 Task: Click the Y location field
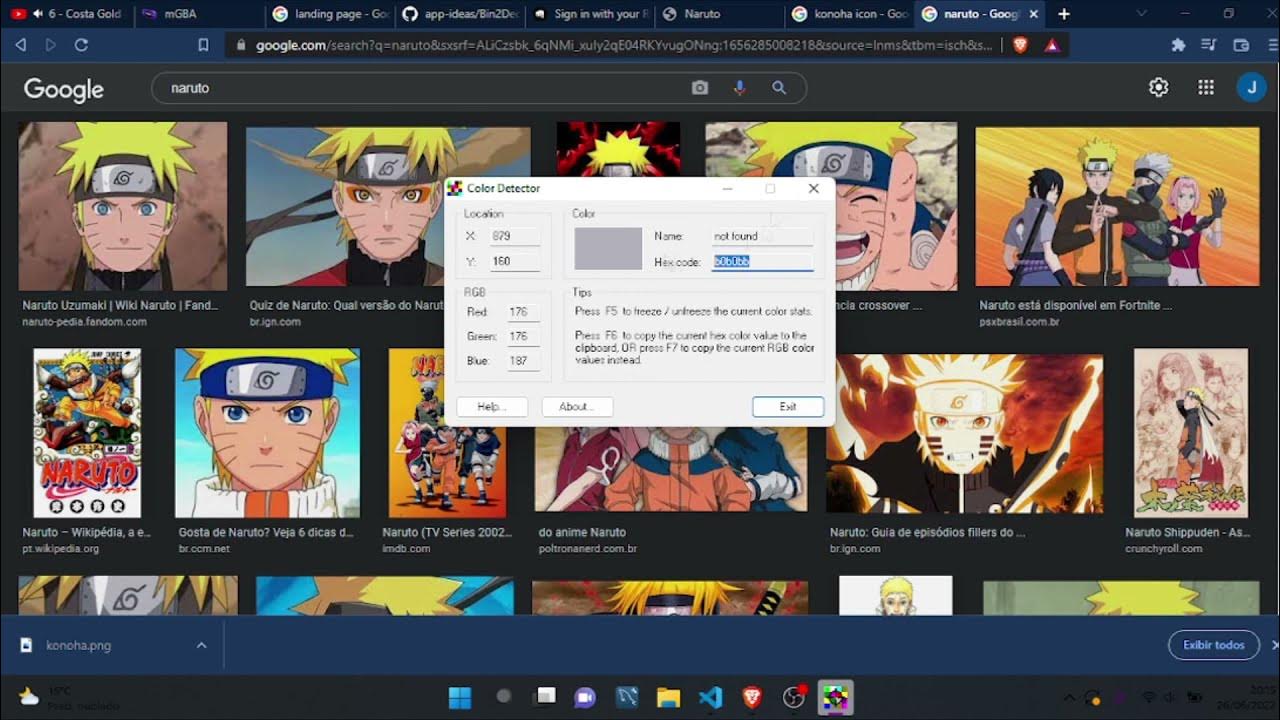coord(515,261)
